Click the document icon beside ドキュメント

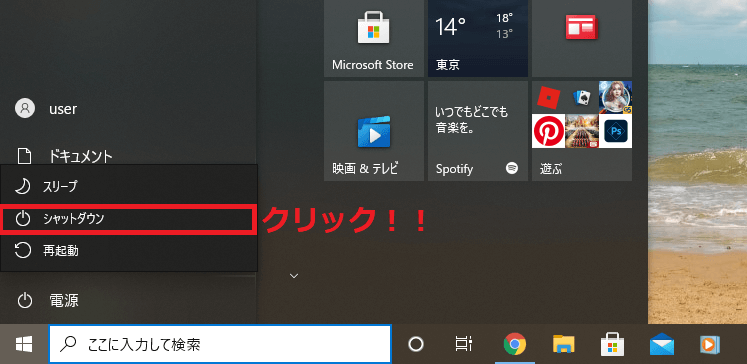click(x=24, y=156)
